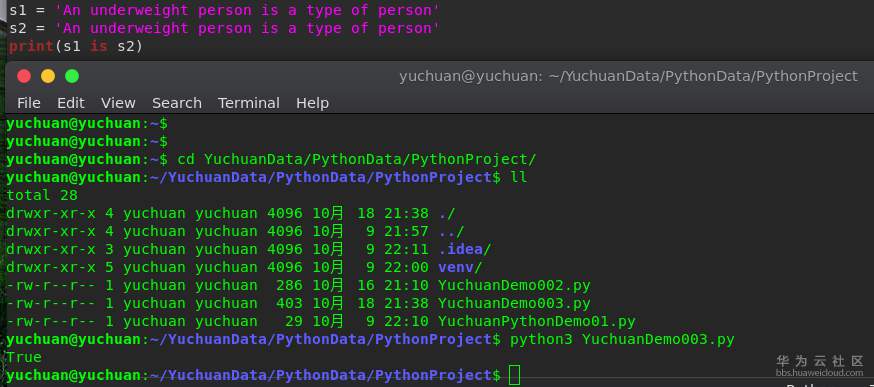874x387 pixels.
Task: Click the venv/ directory entry
Action: click(x=460, y=267)
